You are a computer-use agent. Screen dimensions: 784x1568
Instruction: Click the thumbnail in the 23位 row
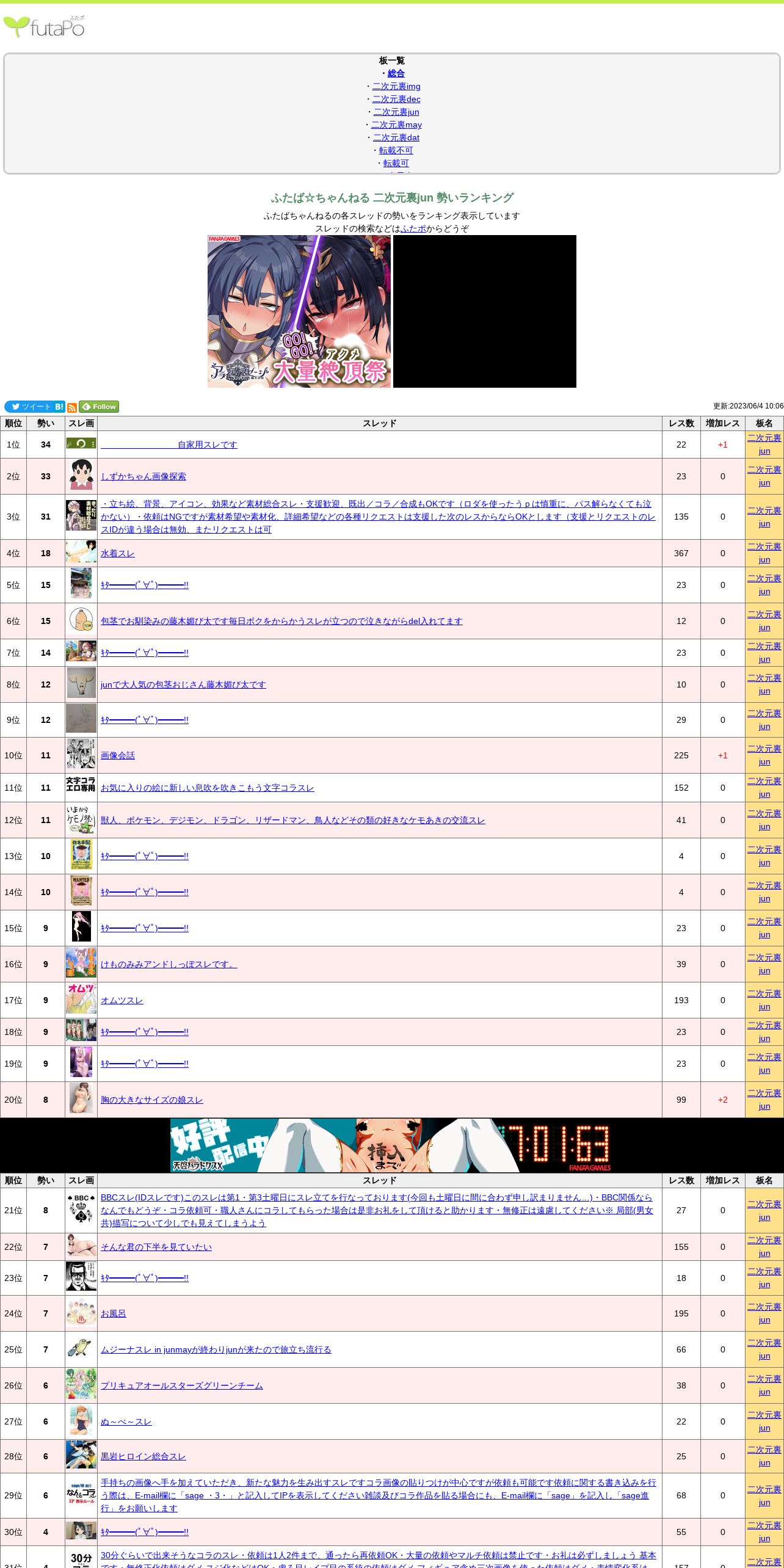[x=81, y=1277]
